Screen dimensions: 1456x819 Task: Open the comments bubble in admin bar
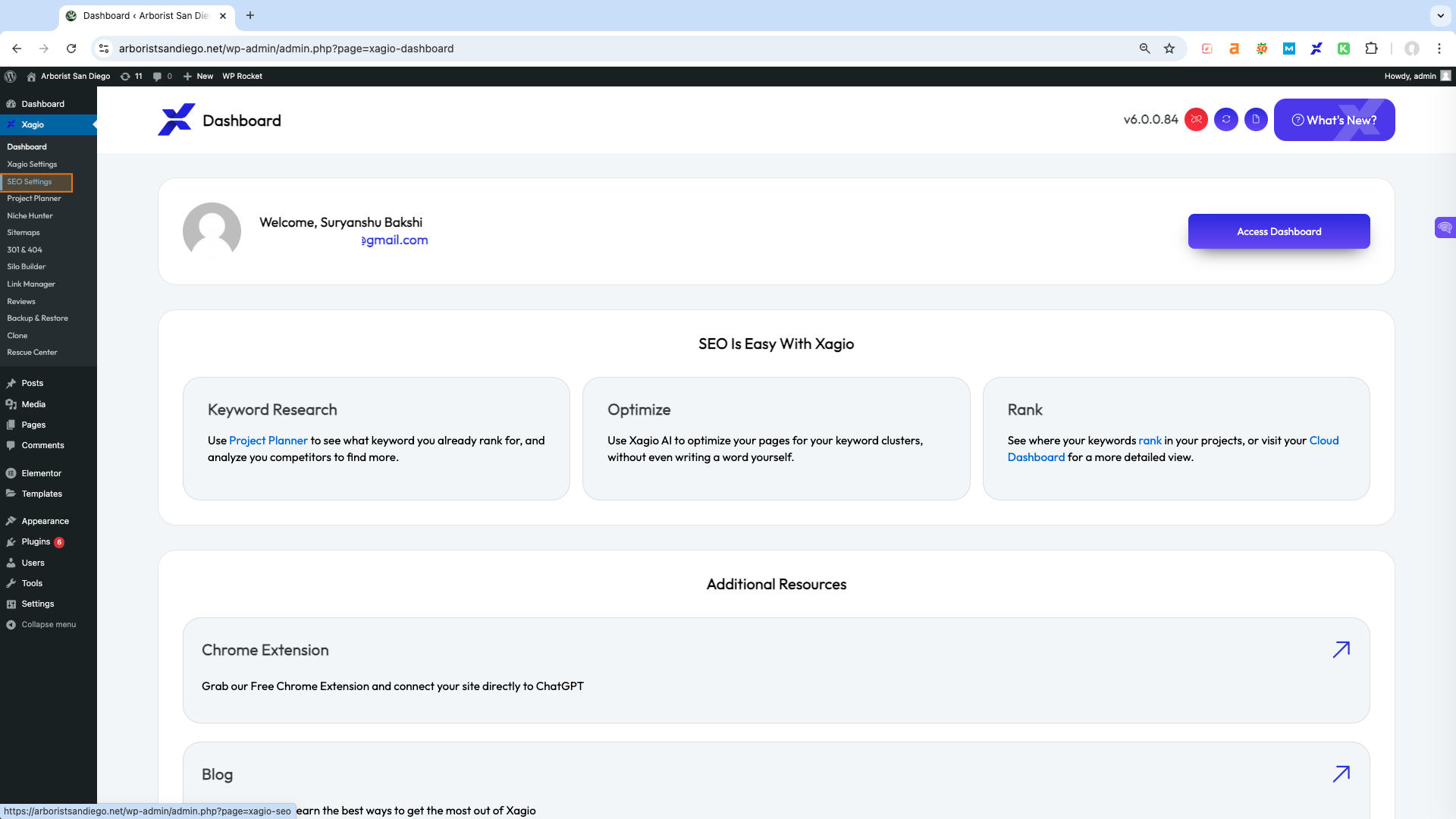click(162, 76)
